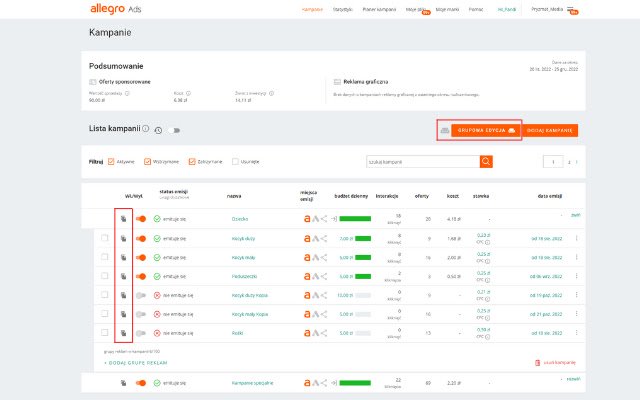
Task: Duplicate the Kocyk mały Kopia ad group
Action: [x=123, y=314]
